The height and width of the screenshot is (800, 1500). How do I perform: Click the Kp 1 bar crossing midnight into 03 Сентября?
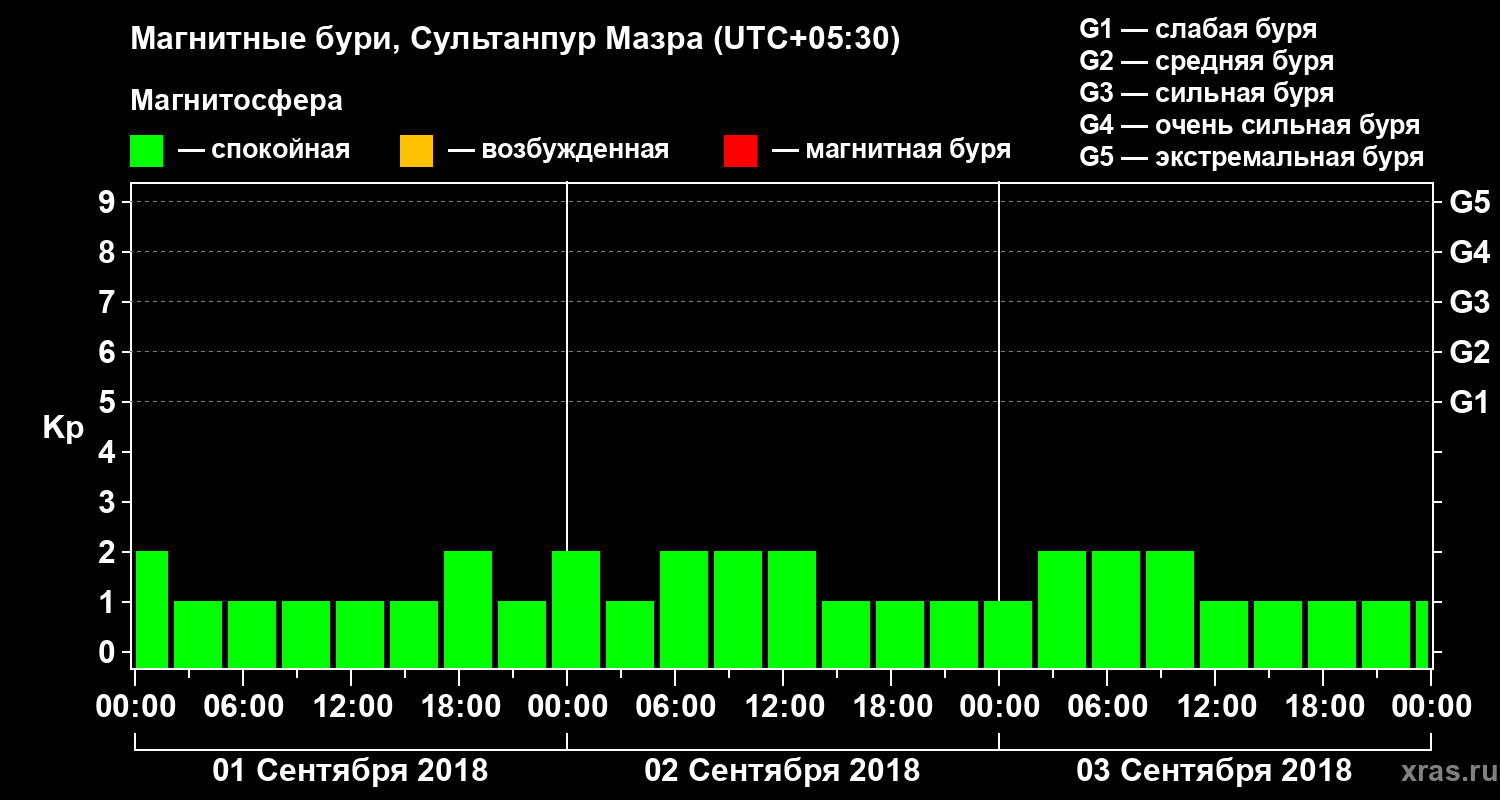(1008, 634)
